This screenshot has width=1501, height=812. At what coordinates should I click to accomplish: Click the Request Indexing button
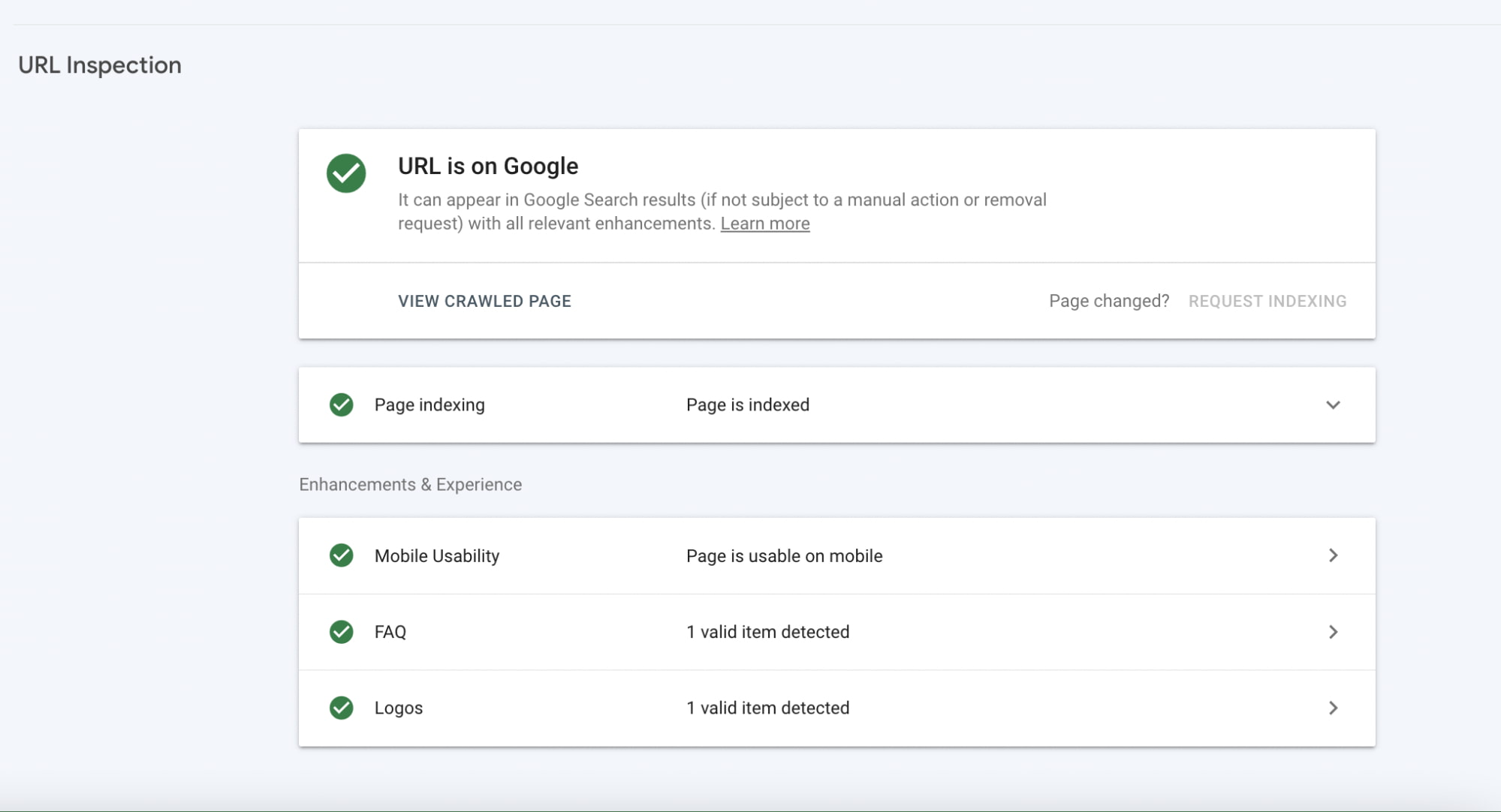point(1267,301)
